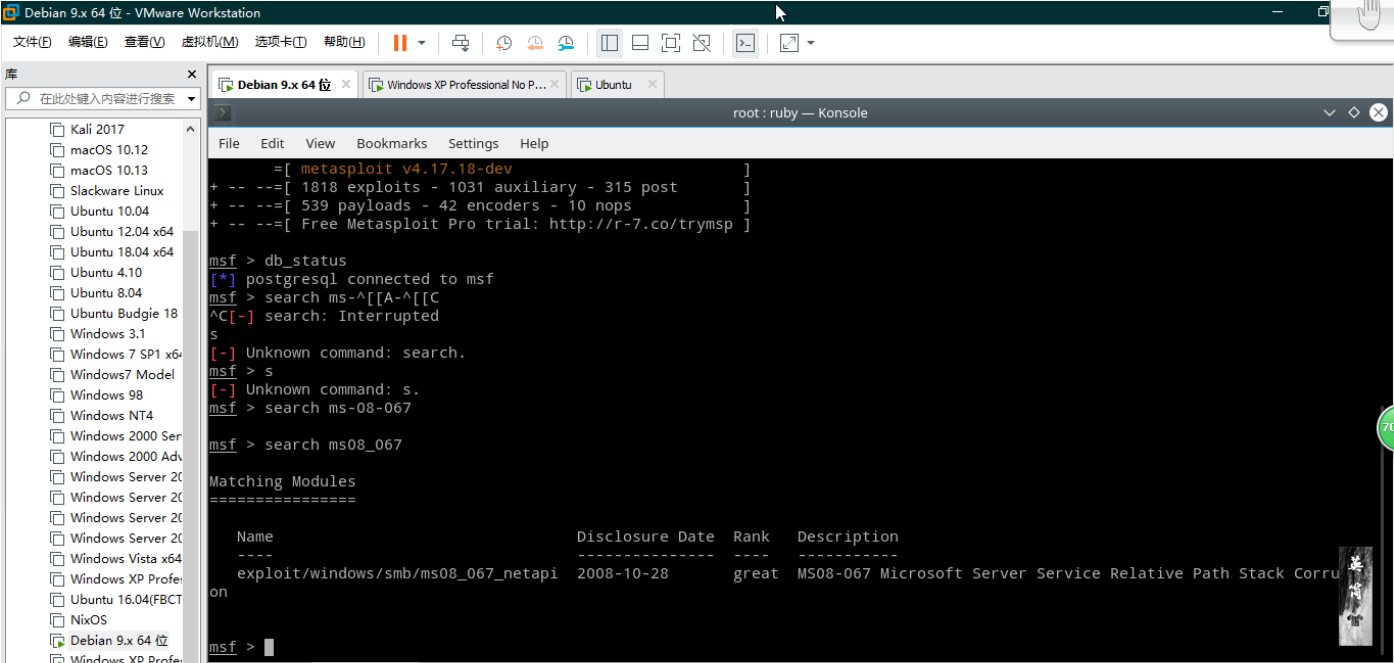Click VM icon beside Ubuntu 8.04
This screenshot has height=663, width=1394.
[x=57, y=293]
